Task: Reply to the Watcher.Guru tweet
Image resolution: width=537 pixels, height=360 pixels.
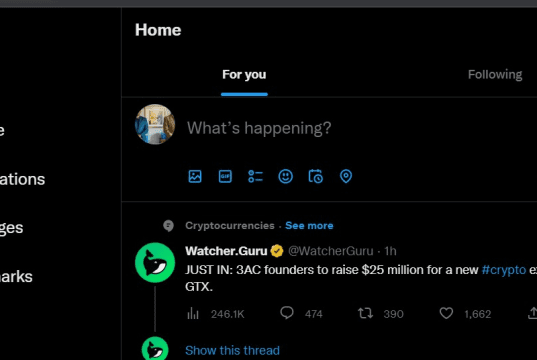Action: (287, 313)
